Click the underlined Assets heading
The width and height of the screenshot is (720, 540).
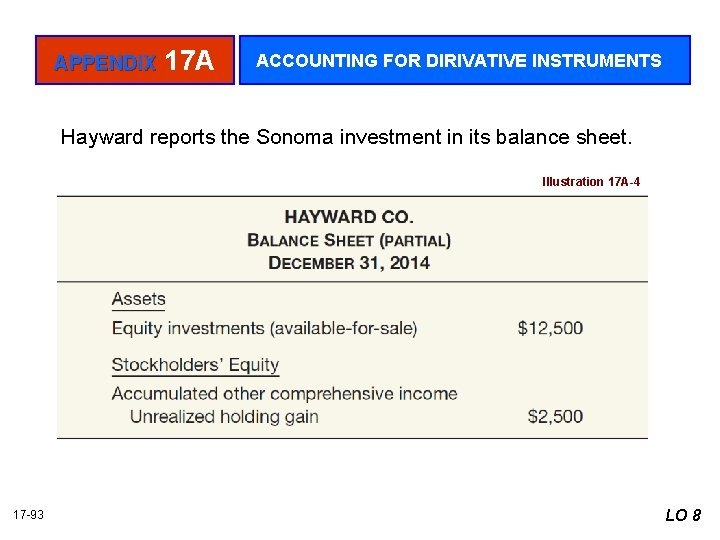point(138,299)
